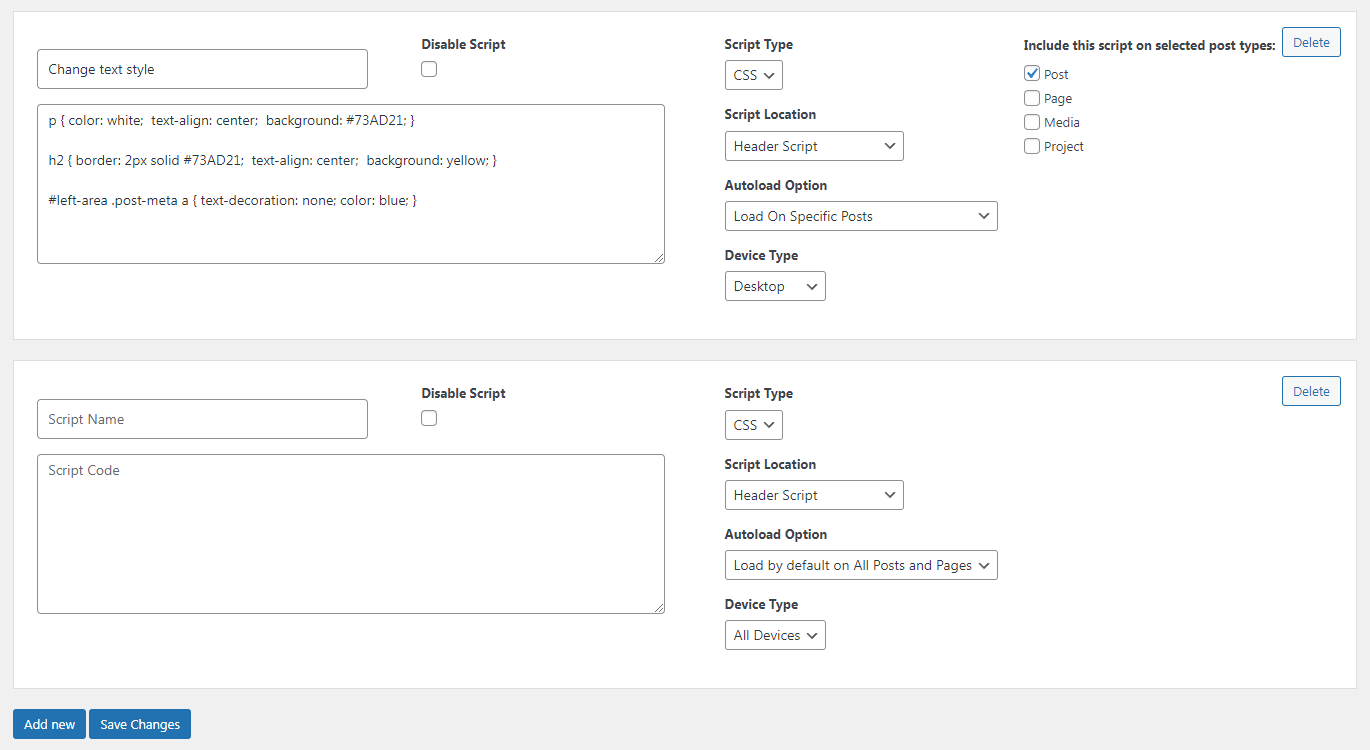
Task: Click the empty Script Name field
Action: tap(202, 419)
